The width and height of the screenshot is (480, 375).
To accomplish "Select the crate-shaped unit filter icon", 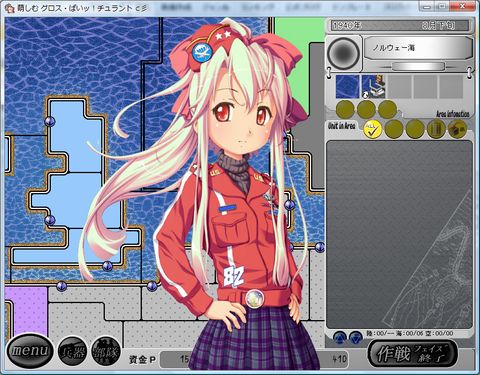I will (x=457, y=129).
